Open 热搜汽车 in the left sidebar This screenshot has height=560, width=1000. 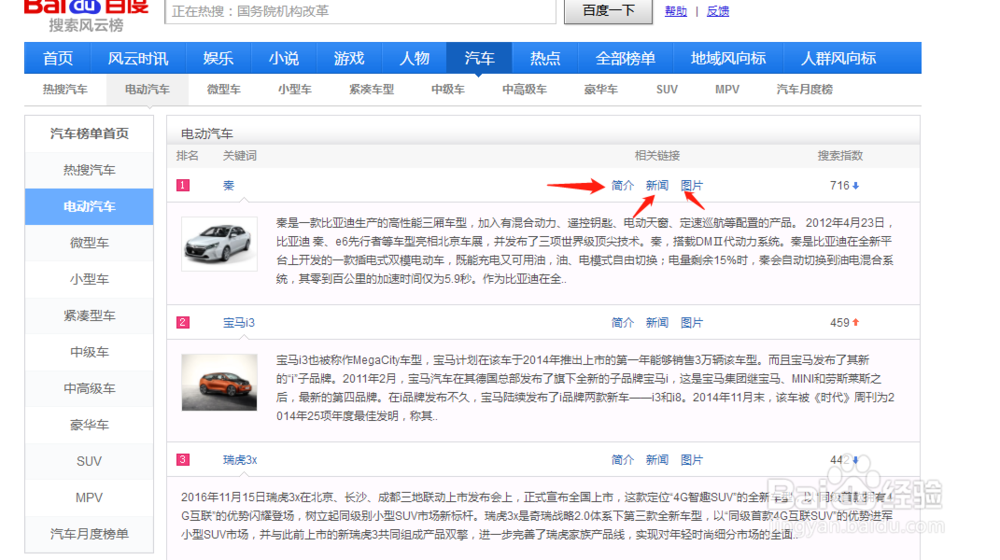(89, 170)
